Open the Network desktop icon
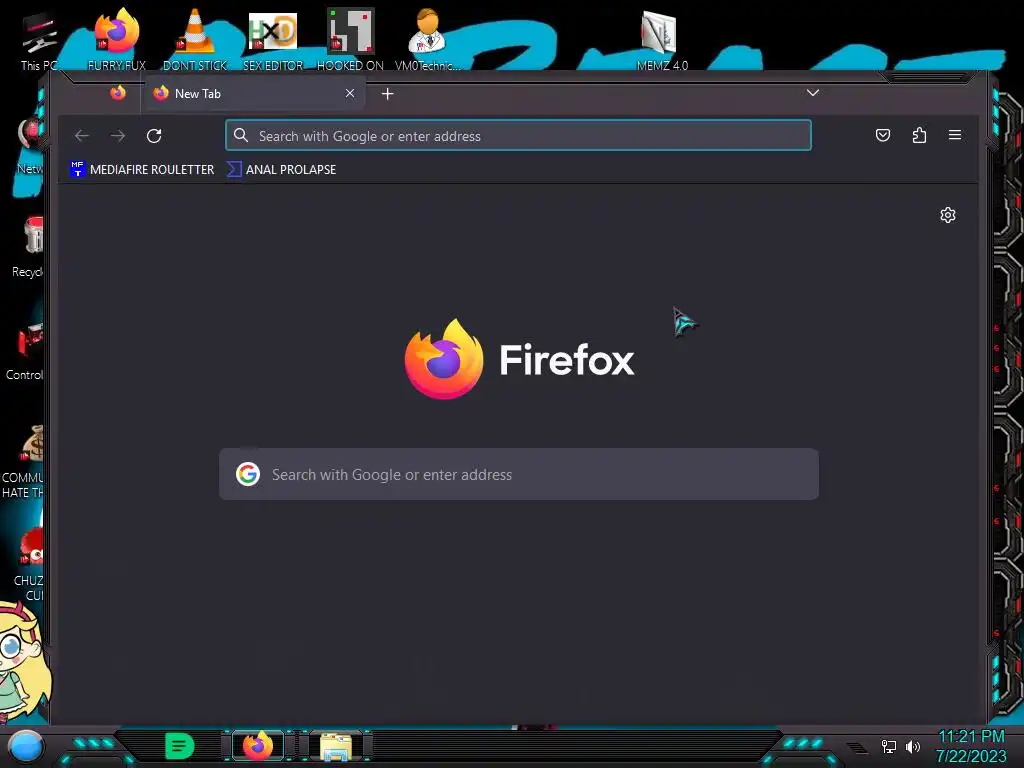Screen dimensions: 1024x768 30,146
